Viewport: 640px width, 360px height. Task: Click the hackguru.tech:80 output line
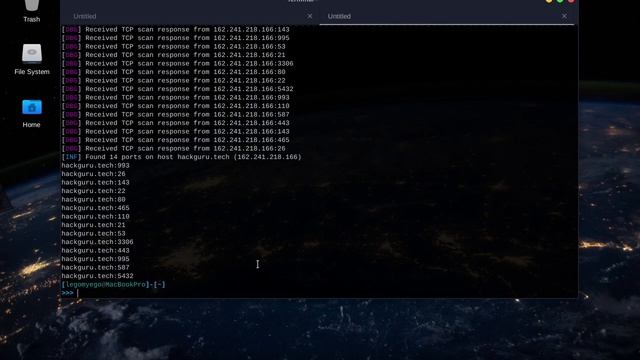click(x=93, y=200)
